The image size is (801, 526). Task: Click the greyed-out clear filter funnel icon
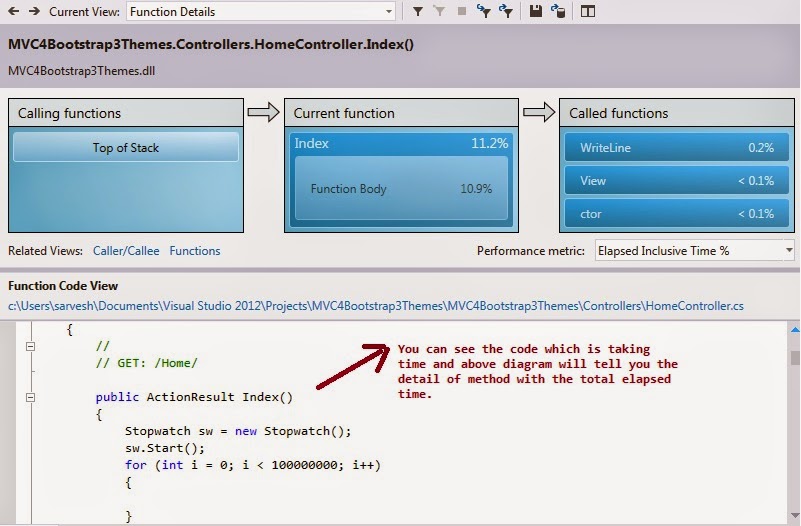439,11
